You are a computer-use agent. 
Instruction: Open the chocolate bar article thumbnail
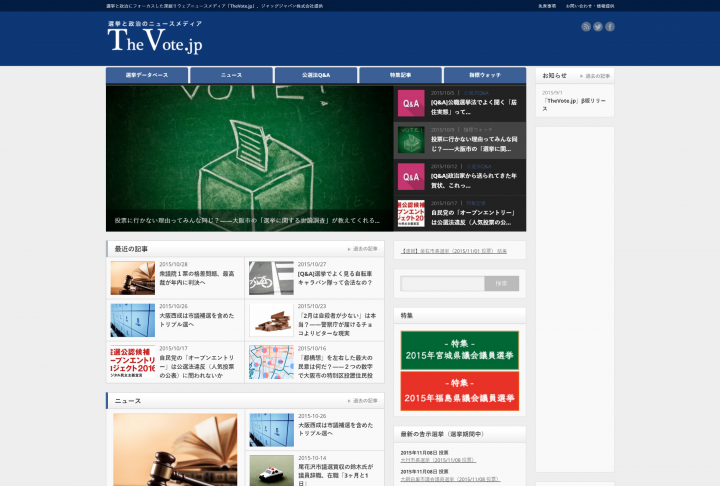pos(271,318)
